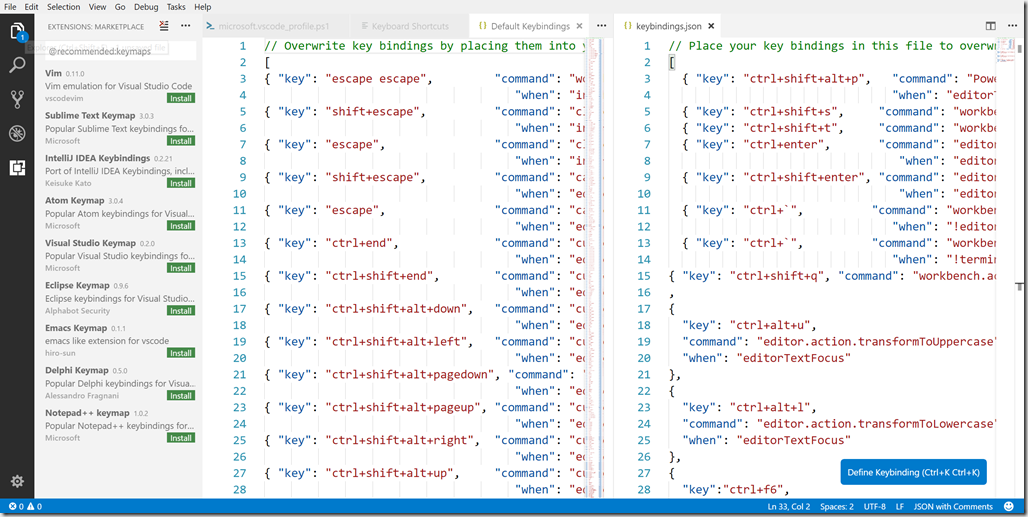Open the Edit menu

coord(32,7)
